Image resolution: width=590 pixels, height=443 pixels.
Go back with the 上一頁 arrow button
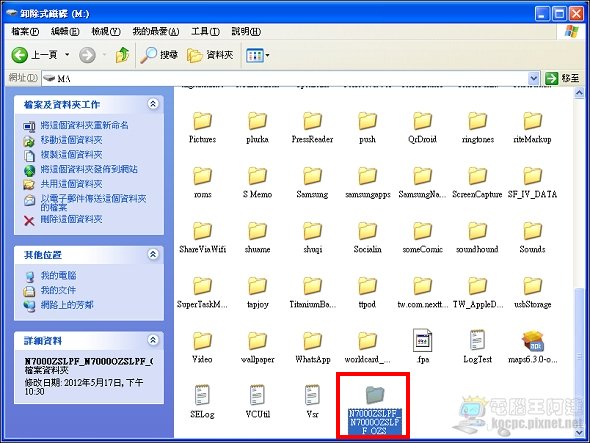tap(34, 55)
